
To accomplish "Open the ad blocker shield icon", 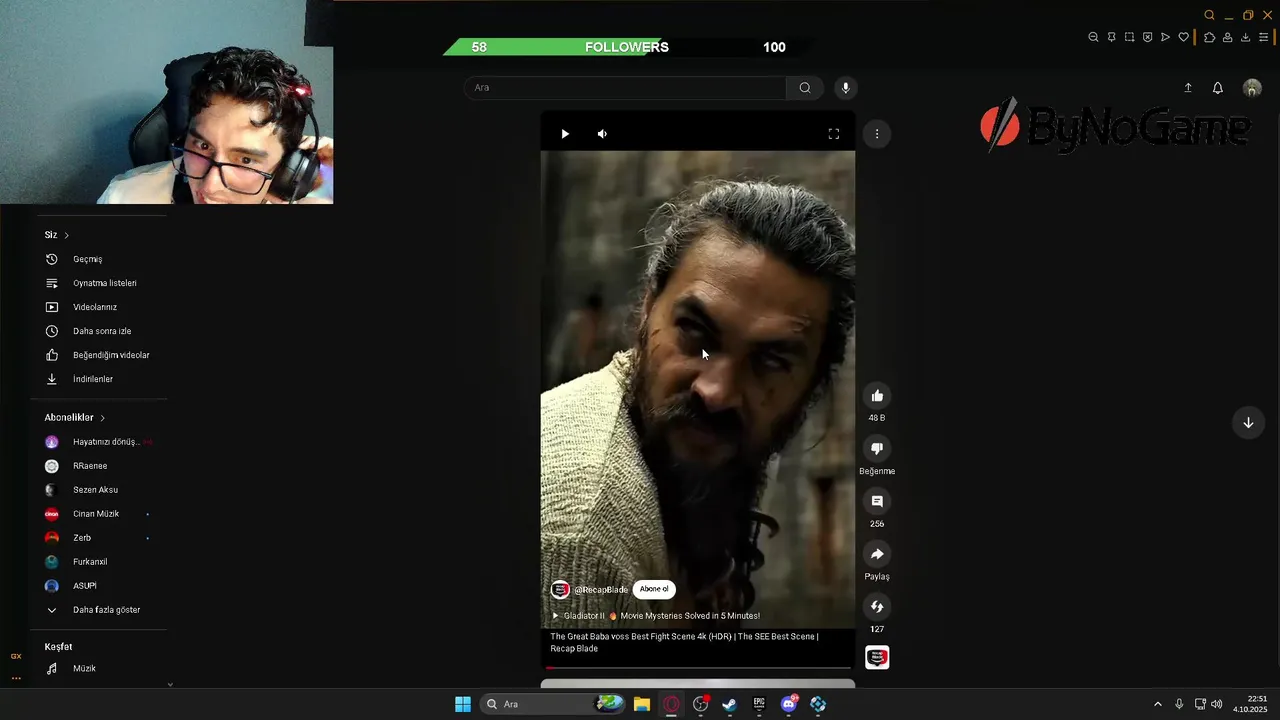I will click(1147, 37).
